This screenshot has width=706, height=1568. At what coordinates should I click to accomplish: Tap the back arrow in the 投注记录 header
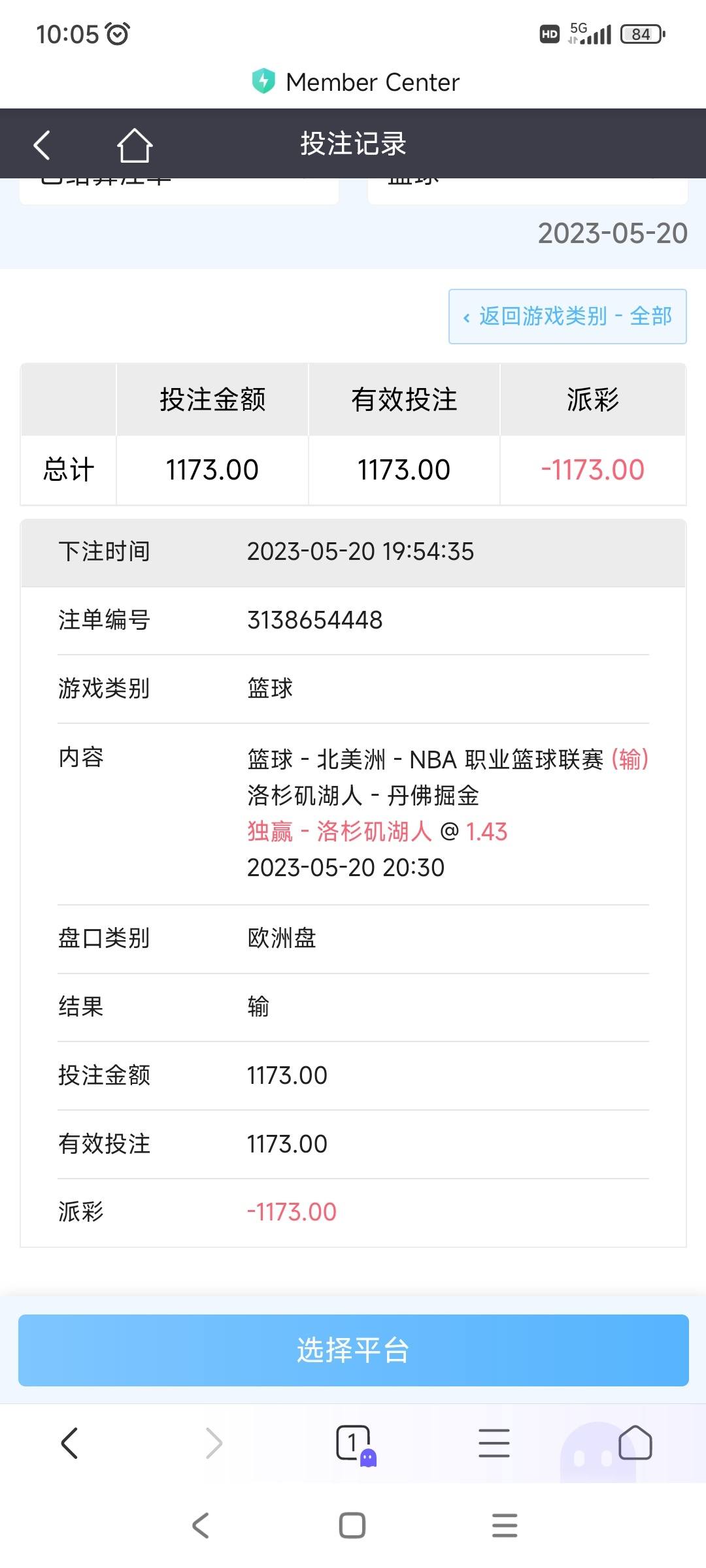42,144
